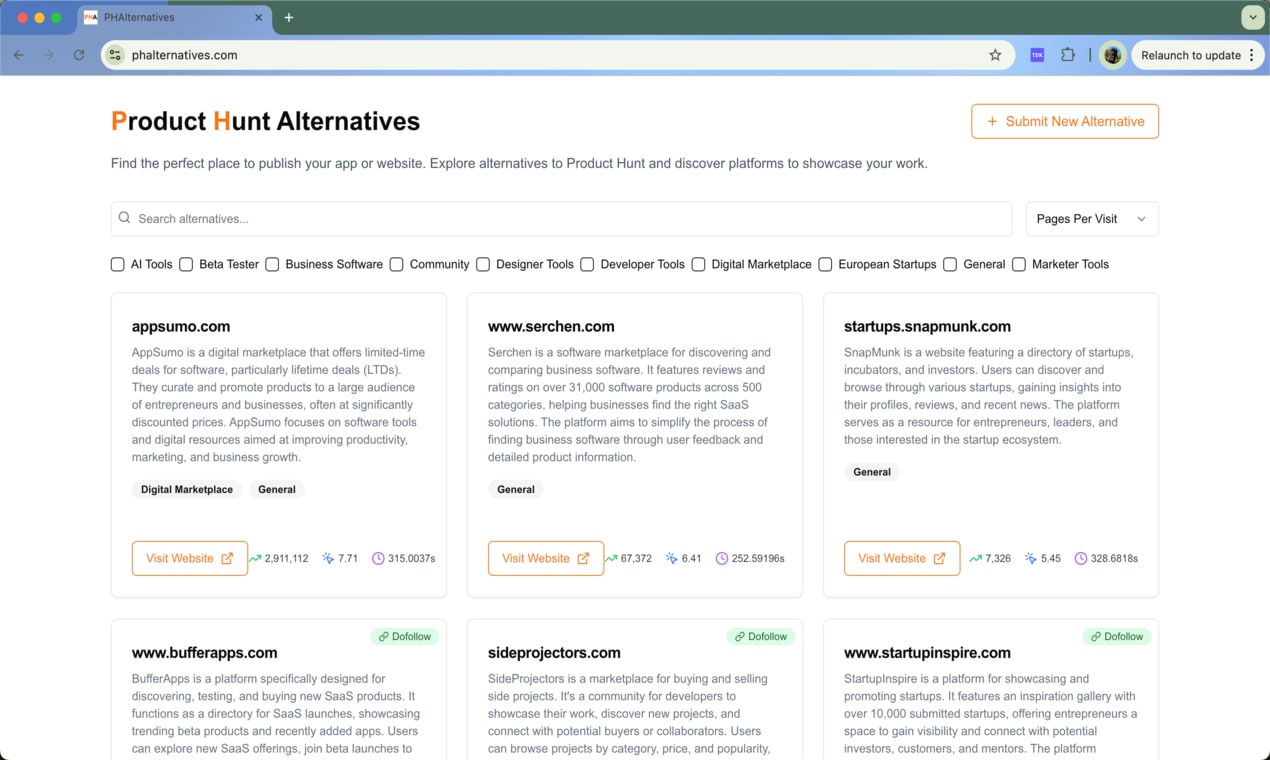1270x760 pixels.
Task: Click Dofollow badge on sideprojectors.com card
Action: (x=760, y=636)
